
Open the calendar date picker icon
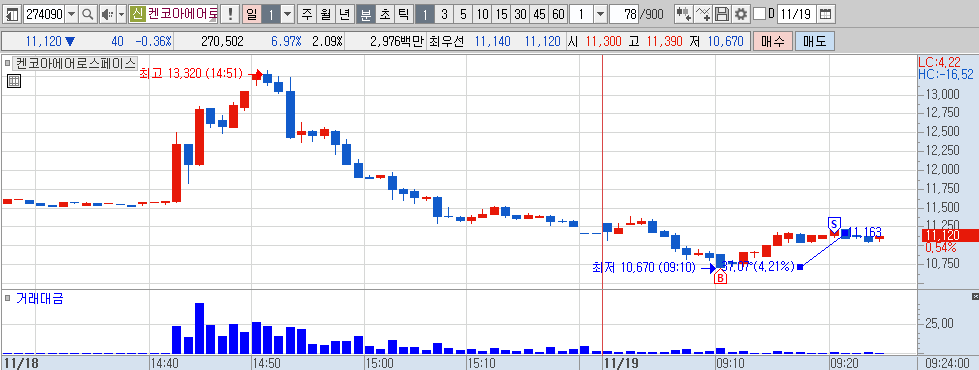coord(825,14)
